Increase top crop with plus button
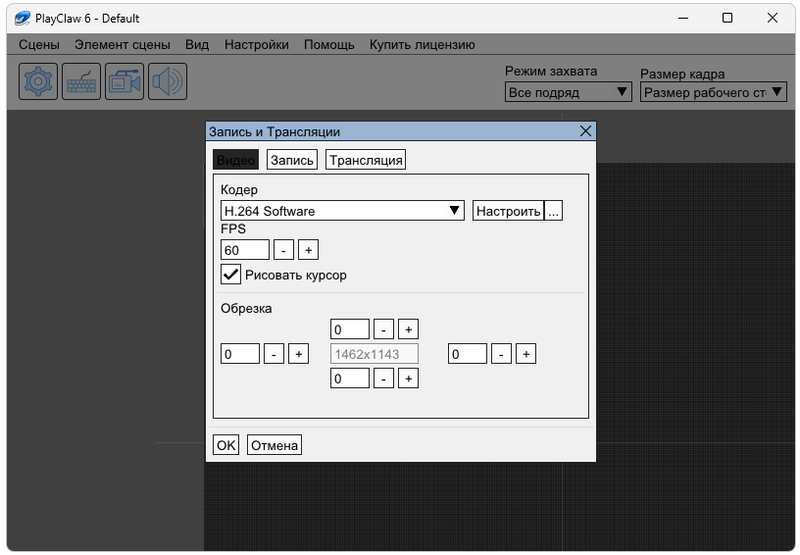The width and height of the screenshot is (800, 555). [408, 330]
